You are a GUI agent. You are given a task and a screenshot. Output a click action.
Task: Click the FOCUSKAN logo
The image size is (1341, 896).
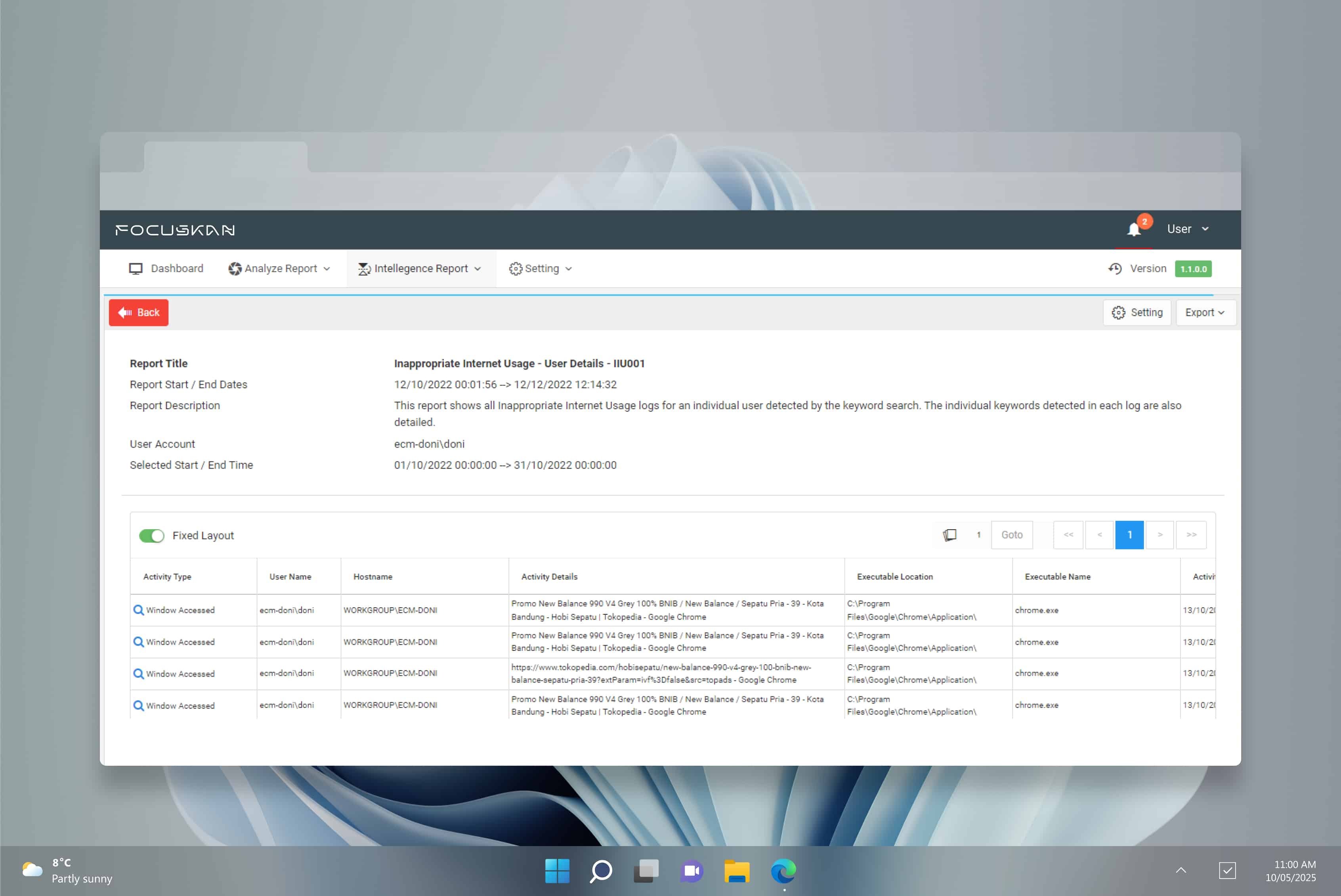click(175, 230)
